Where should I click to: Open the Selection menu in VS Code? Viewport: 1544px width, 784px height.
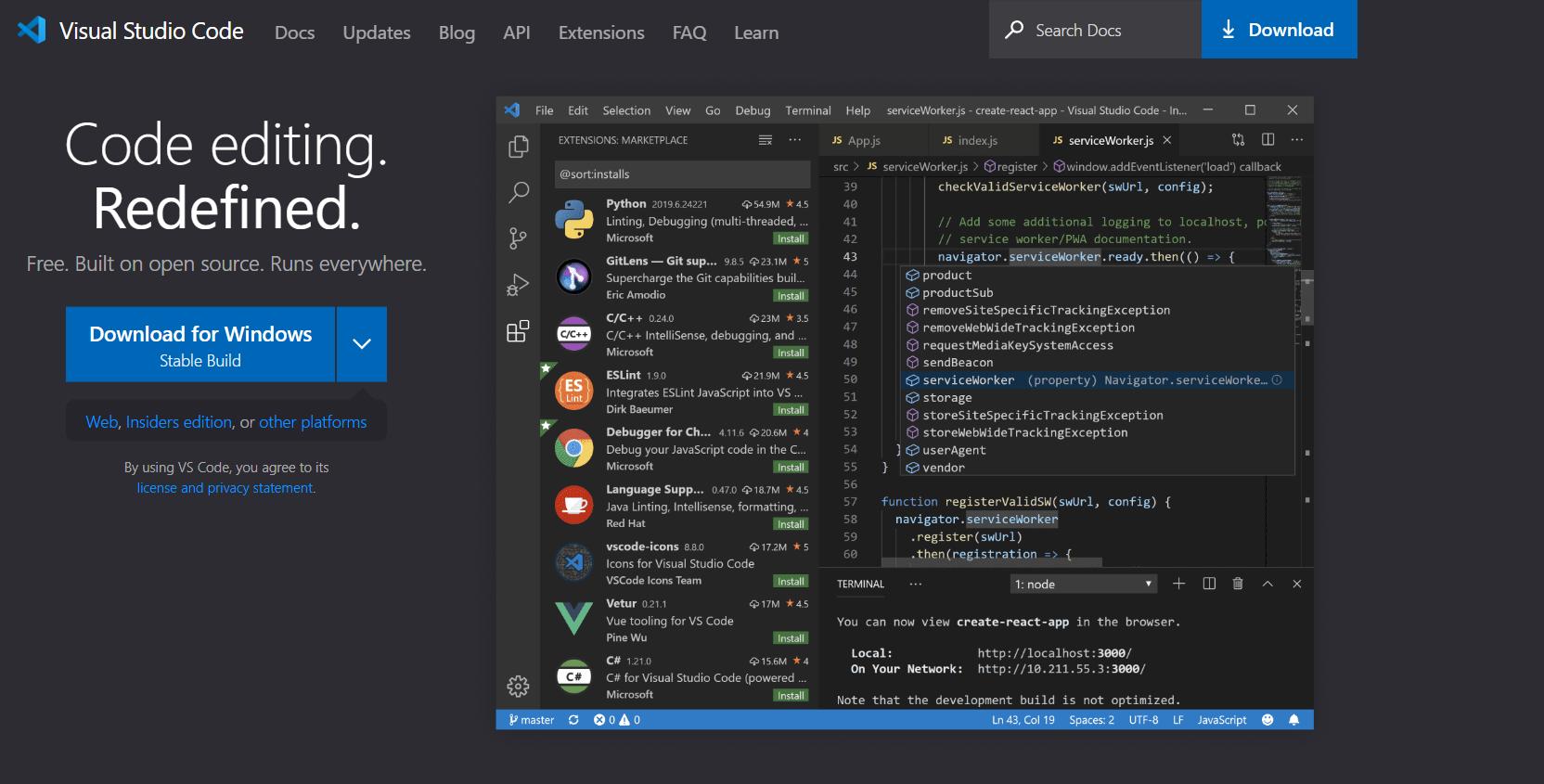[x=626, y=110]
